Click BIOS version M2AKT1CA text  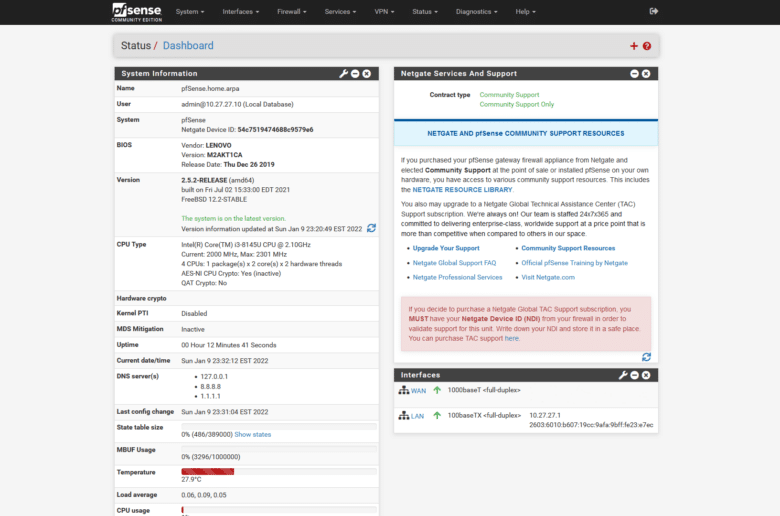(x=224, y=155)
